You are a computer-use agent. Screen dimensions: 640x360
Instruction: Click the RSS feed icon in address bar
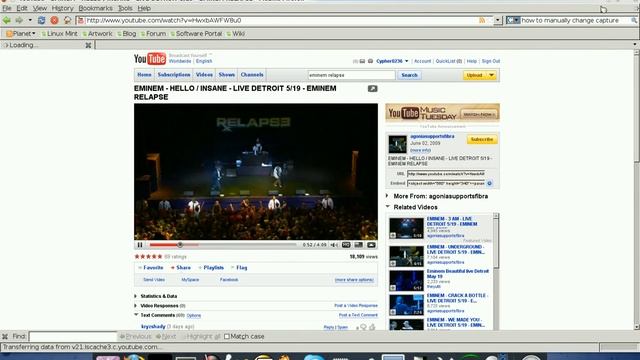[482, 20]
